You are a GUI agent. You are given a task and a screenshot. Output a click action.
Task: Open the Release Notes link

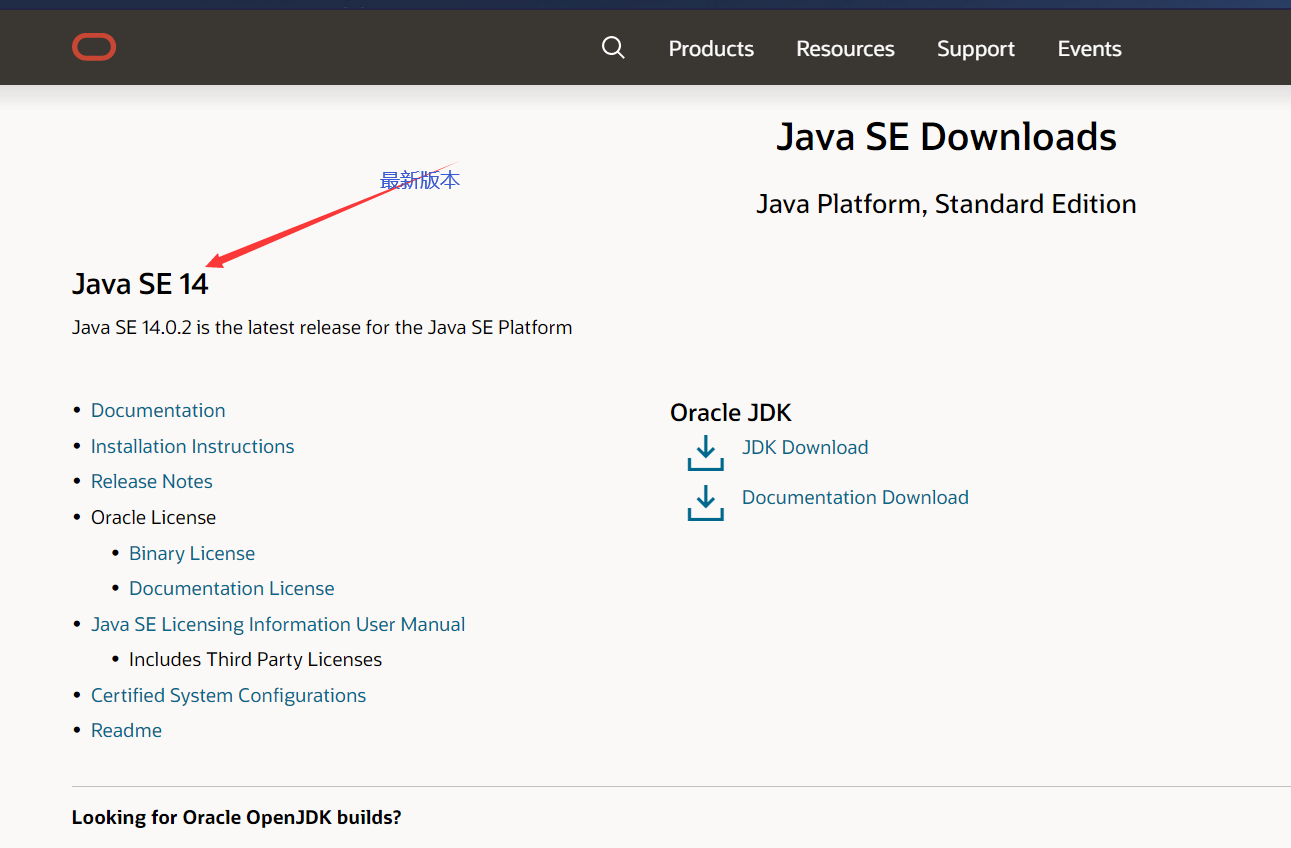[152, 481]
